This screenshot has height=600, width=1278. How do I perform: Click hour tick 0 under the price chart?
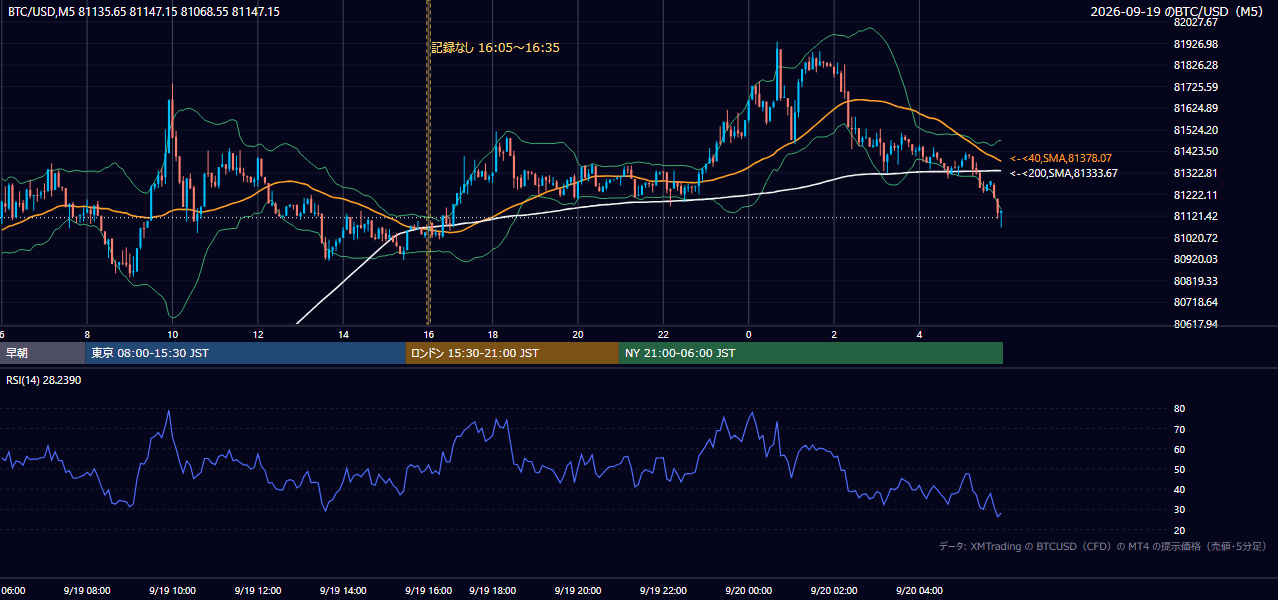pos(749,334)
